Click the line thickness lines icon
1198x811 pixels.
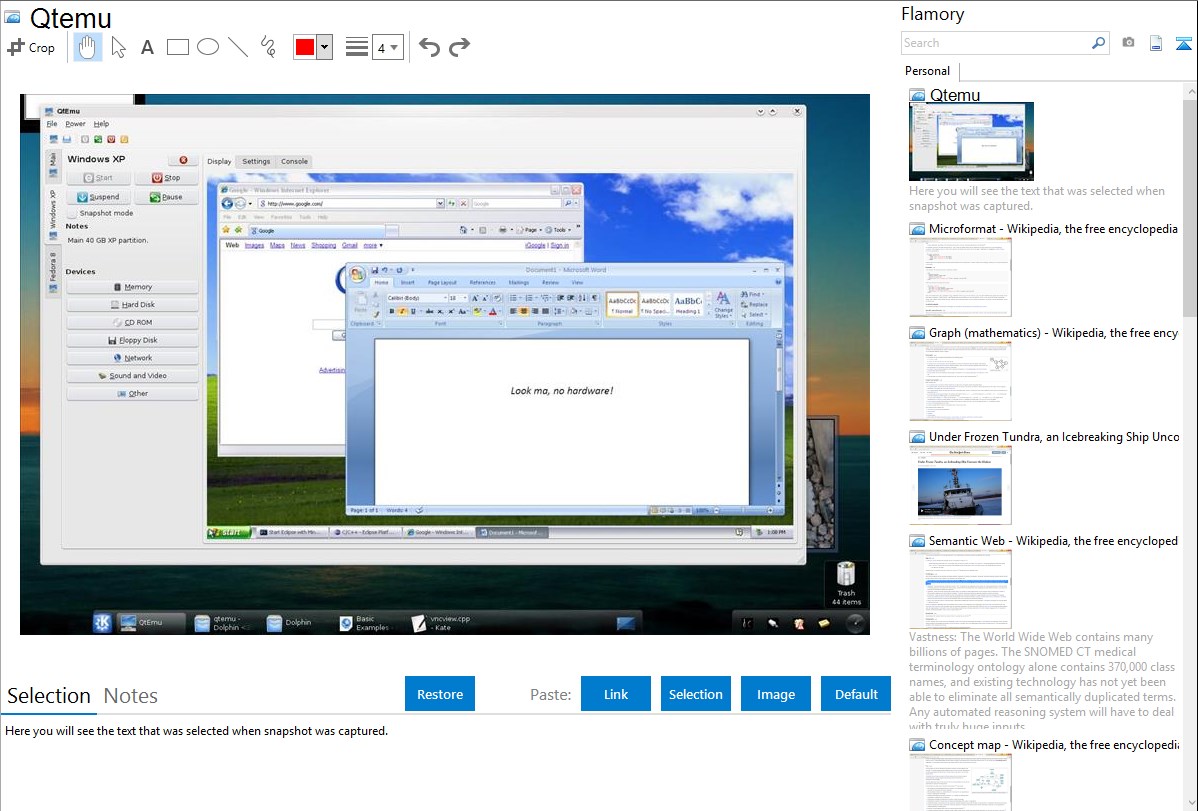[x=357, y=47]
